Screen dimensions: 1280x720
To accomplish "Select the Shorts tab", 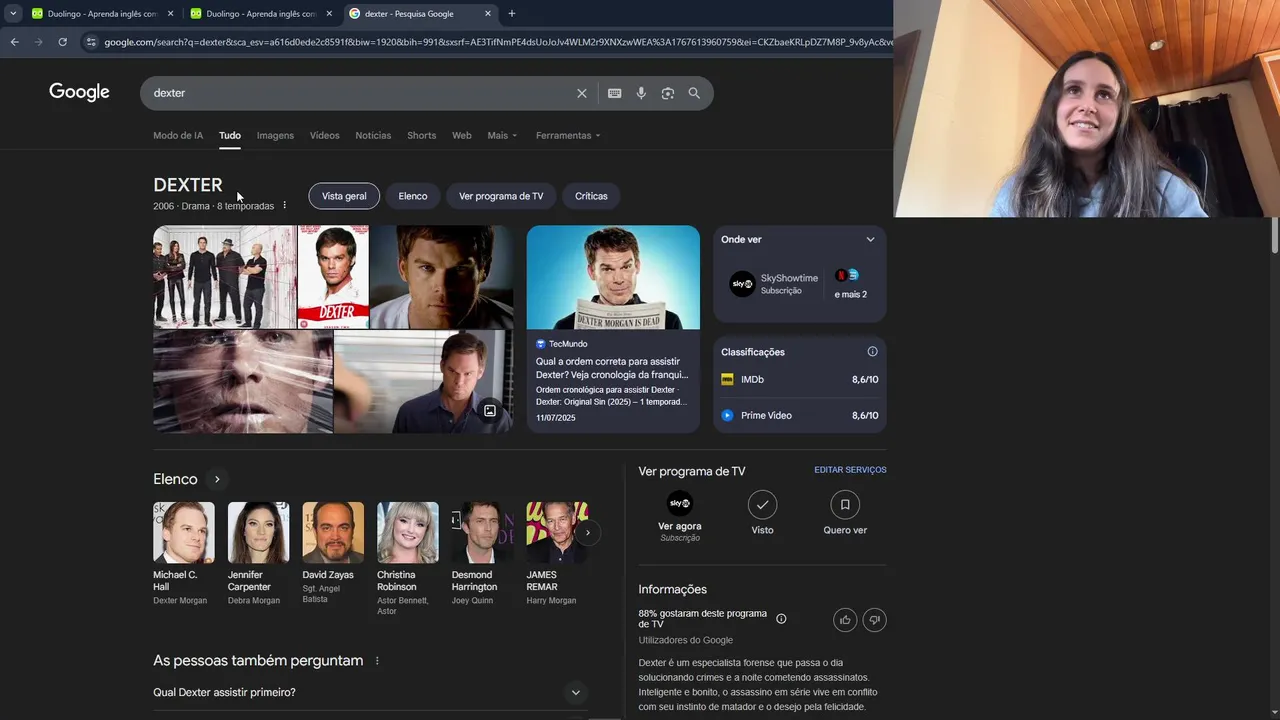I will click(421, 135).
